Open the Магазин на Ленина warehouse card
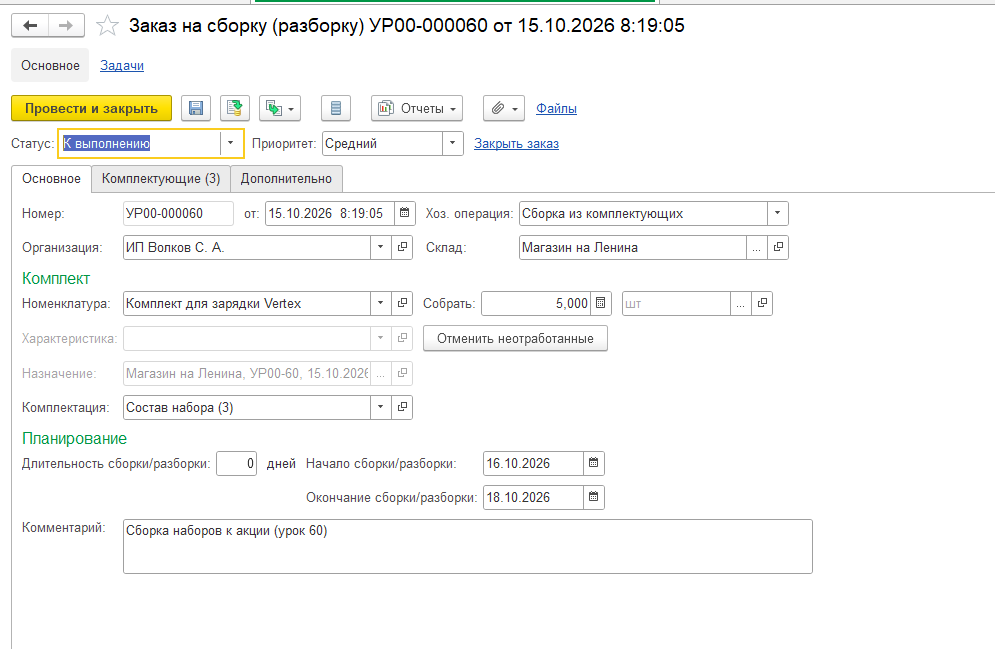Image resolution: width=995 pixels, height=649 pixels. point(778,247)
